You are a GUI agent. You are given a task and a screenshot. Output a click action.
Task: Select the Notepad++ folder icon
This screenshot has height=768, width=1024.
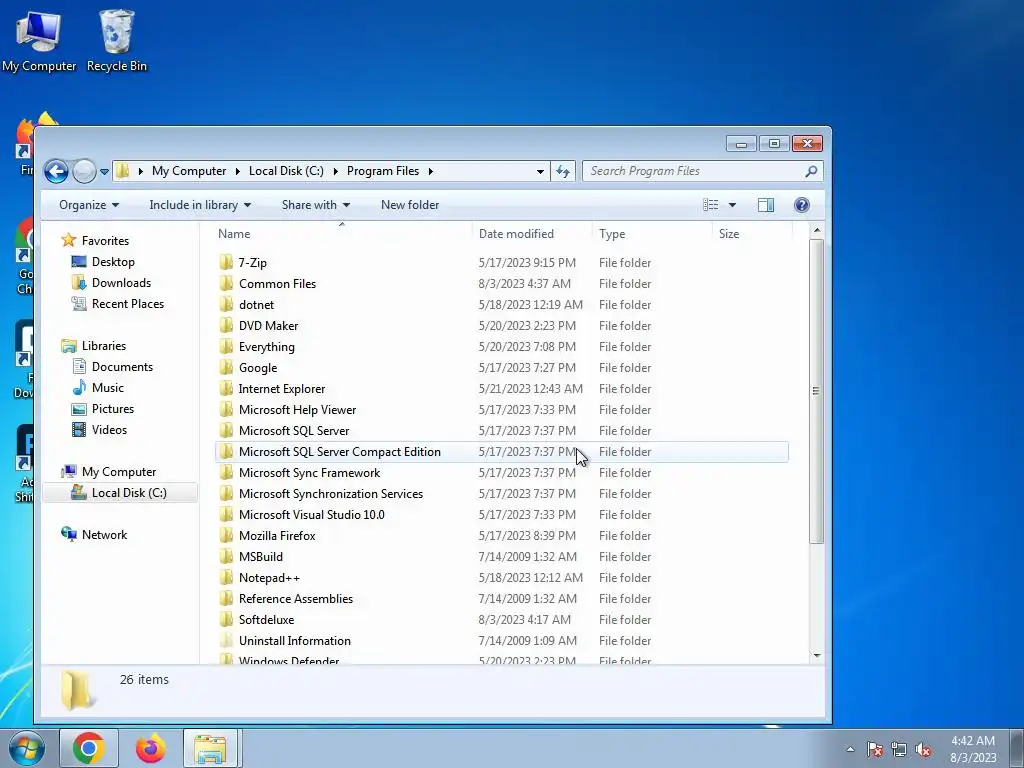[x=226, y=577]
